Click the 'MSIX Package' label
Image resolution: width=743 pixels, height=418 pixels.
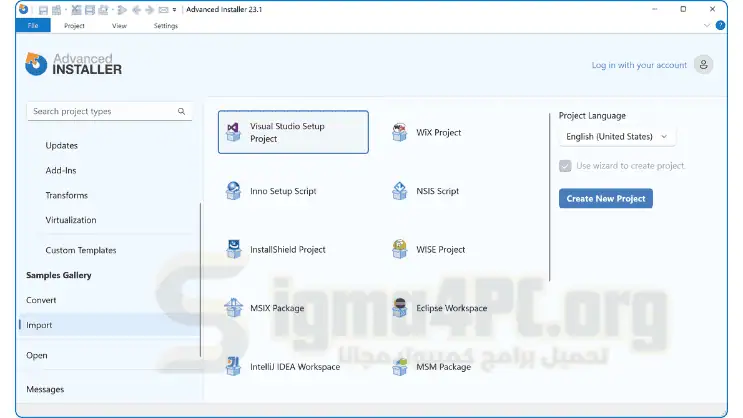coord(277,308)
